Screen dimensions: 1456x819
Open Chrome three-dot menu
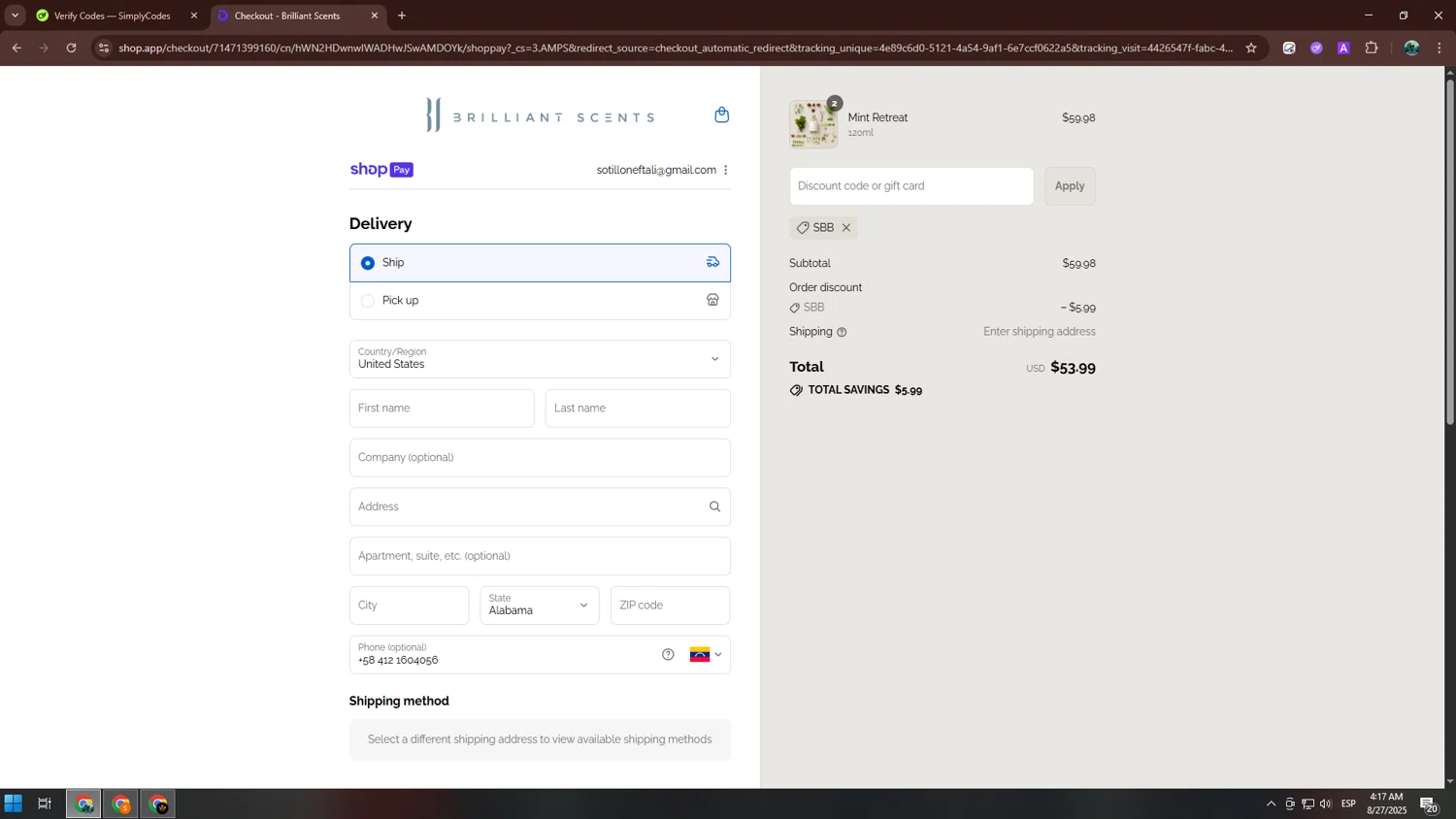coord(1439,48)
